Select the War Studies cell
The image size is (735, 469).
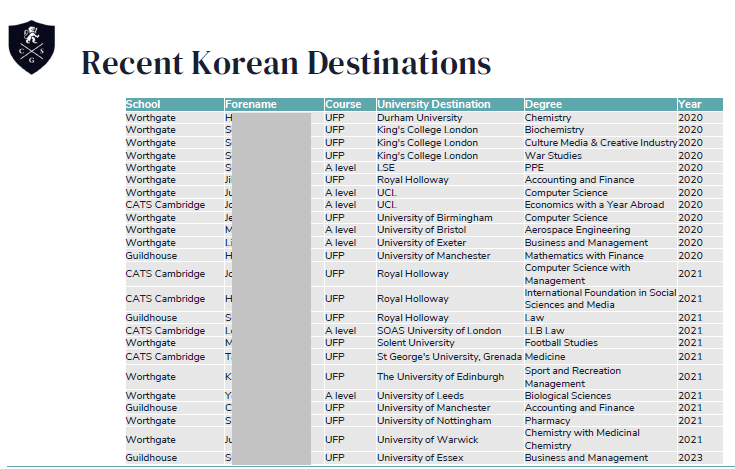coord(600,156)
